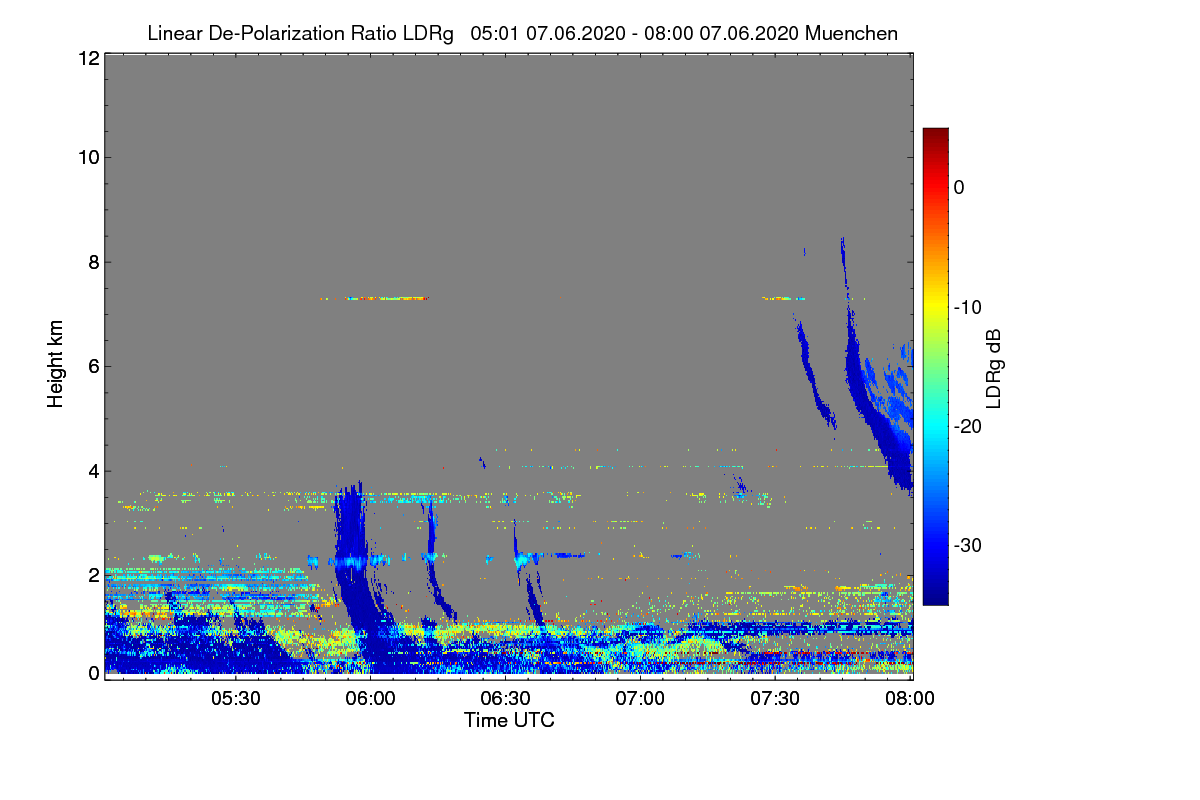Image resolution: width=1200 pixels, height=800 pixels.
Task: Click the 2 height tick label
Action: 93,574
